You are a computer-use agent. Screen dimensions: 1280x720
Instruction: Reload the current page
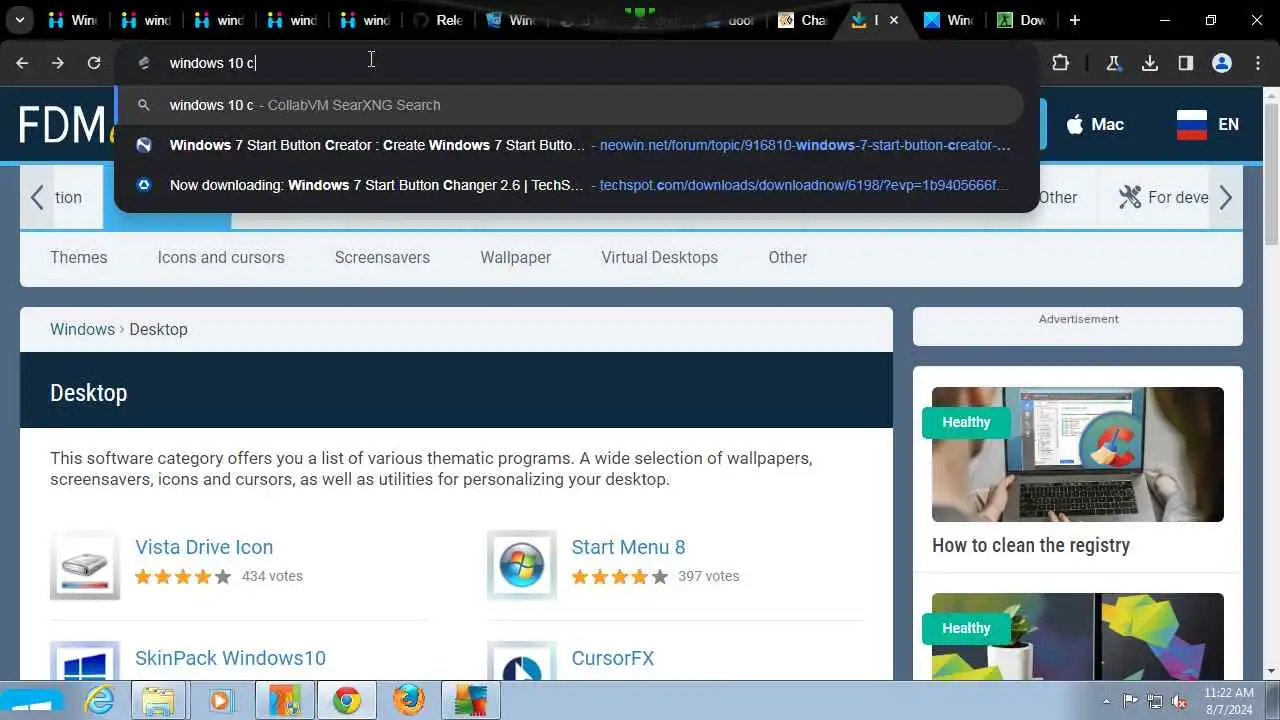pos(94,63)
